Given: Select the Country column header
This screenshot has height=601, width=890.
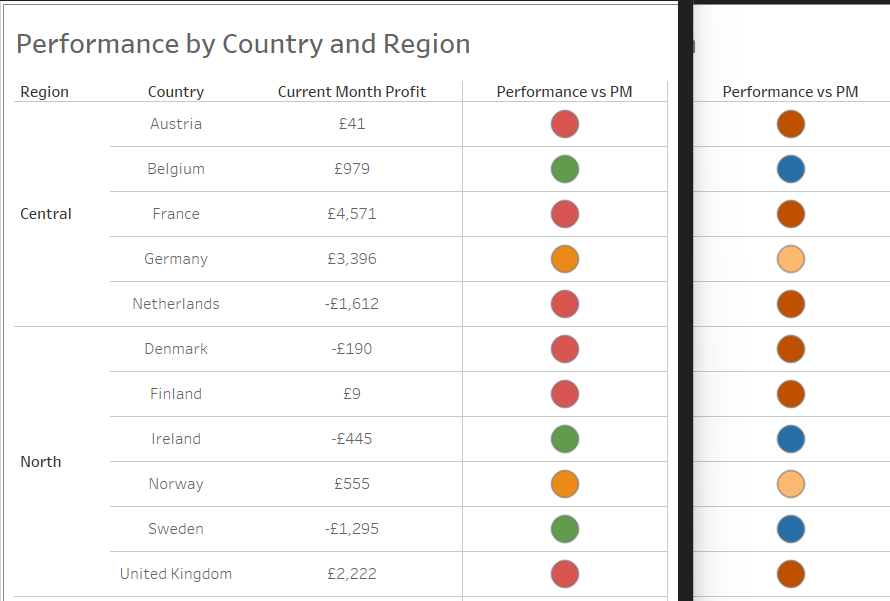Looking at the screenshot, I should pyautogui.click(x=176, y=92).
